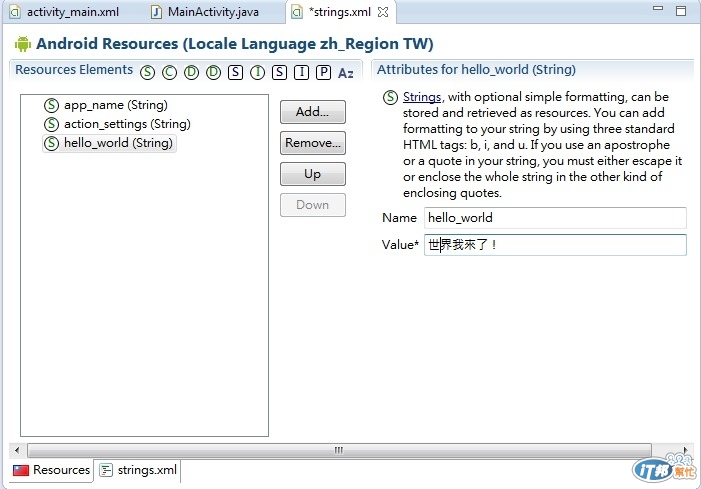Toggle the String Array filter, square S before square I

tap(279, 72)
